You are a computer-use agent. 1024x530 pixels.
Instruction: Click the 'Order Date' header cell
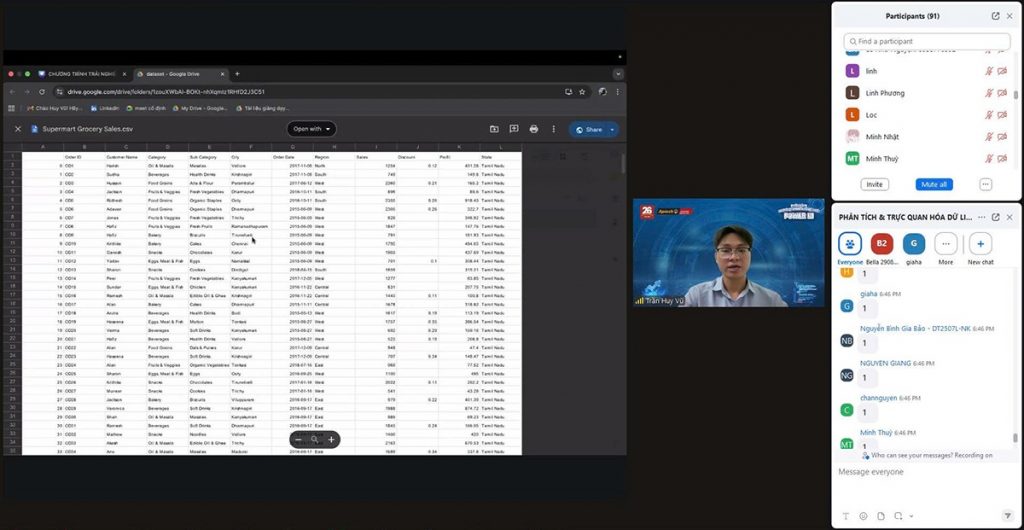point(292,157)
